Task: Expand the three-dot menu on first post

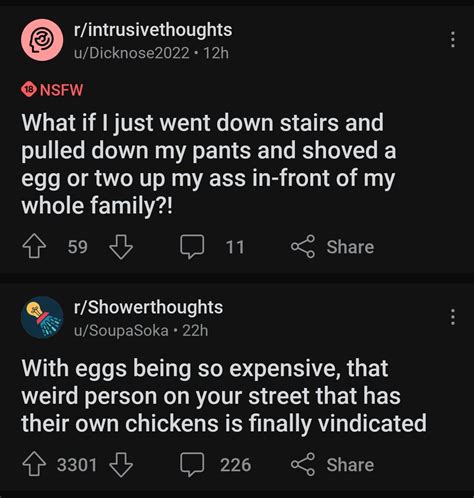Action: pyautogui.click(x=452, y=40)
